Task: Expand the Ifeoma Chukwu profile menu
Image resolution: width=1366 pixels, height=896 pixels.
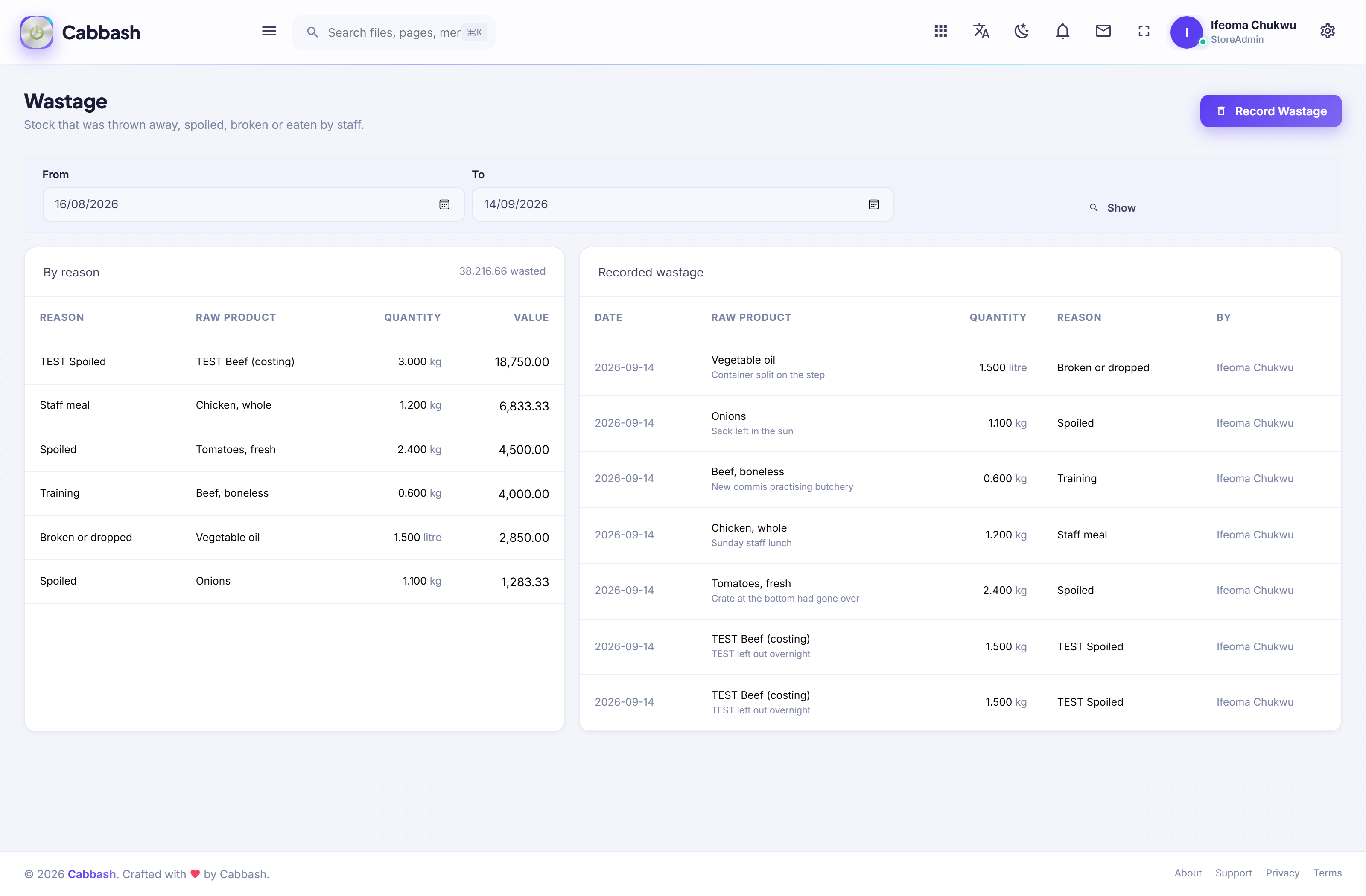Action: pyautogui.click(x=1234, y=32)
